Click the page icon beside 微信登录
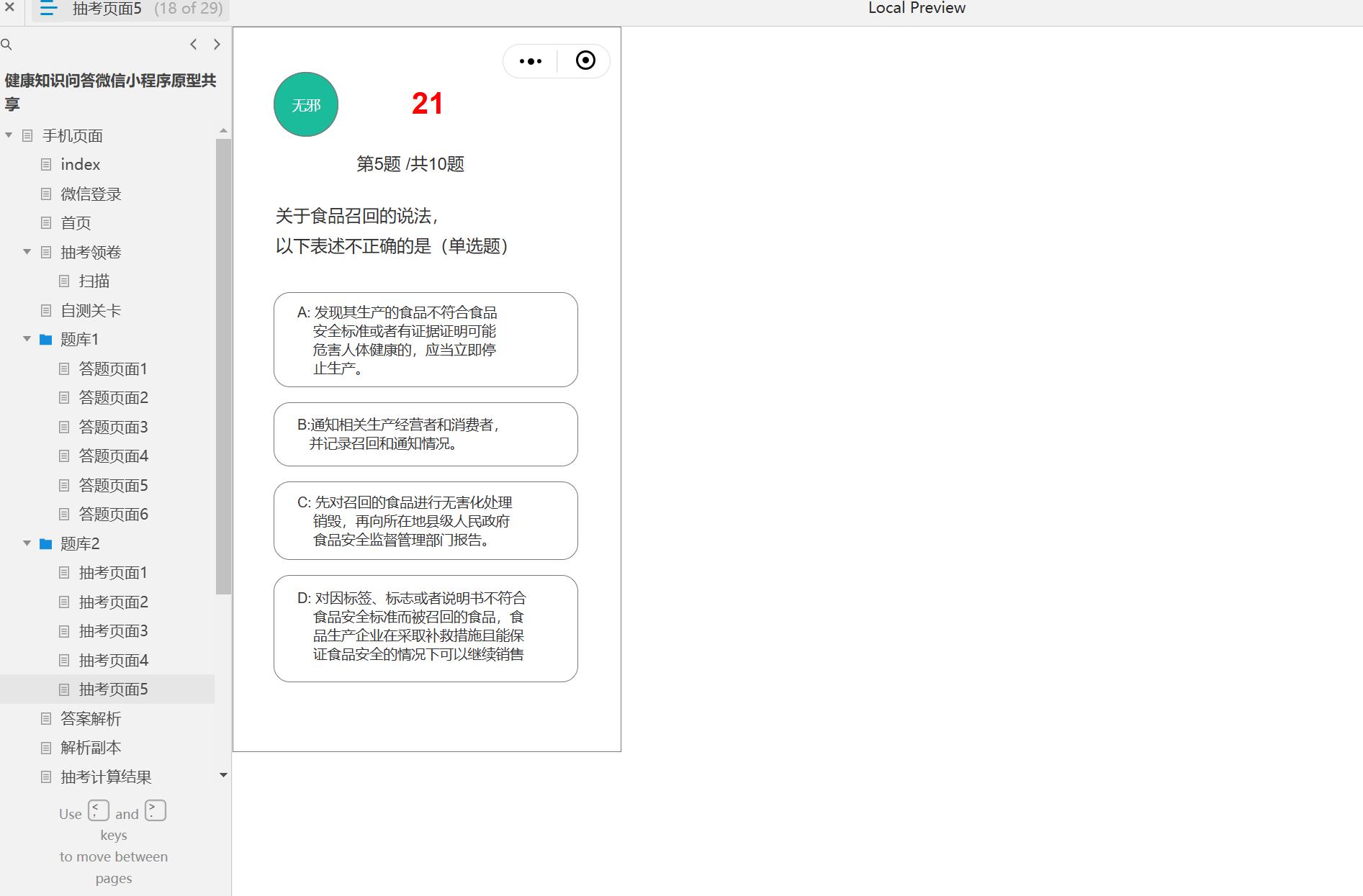1363x896 pixels. point(46,194)
